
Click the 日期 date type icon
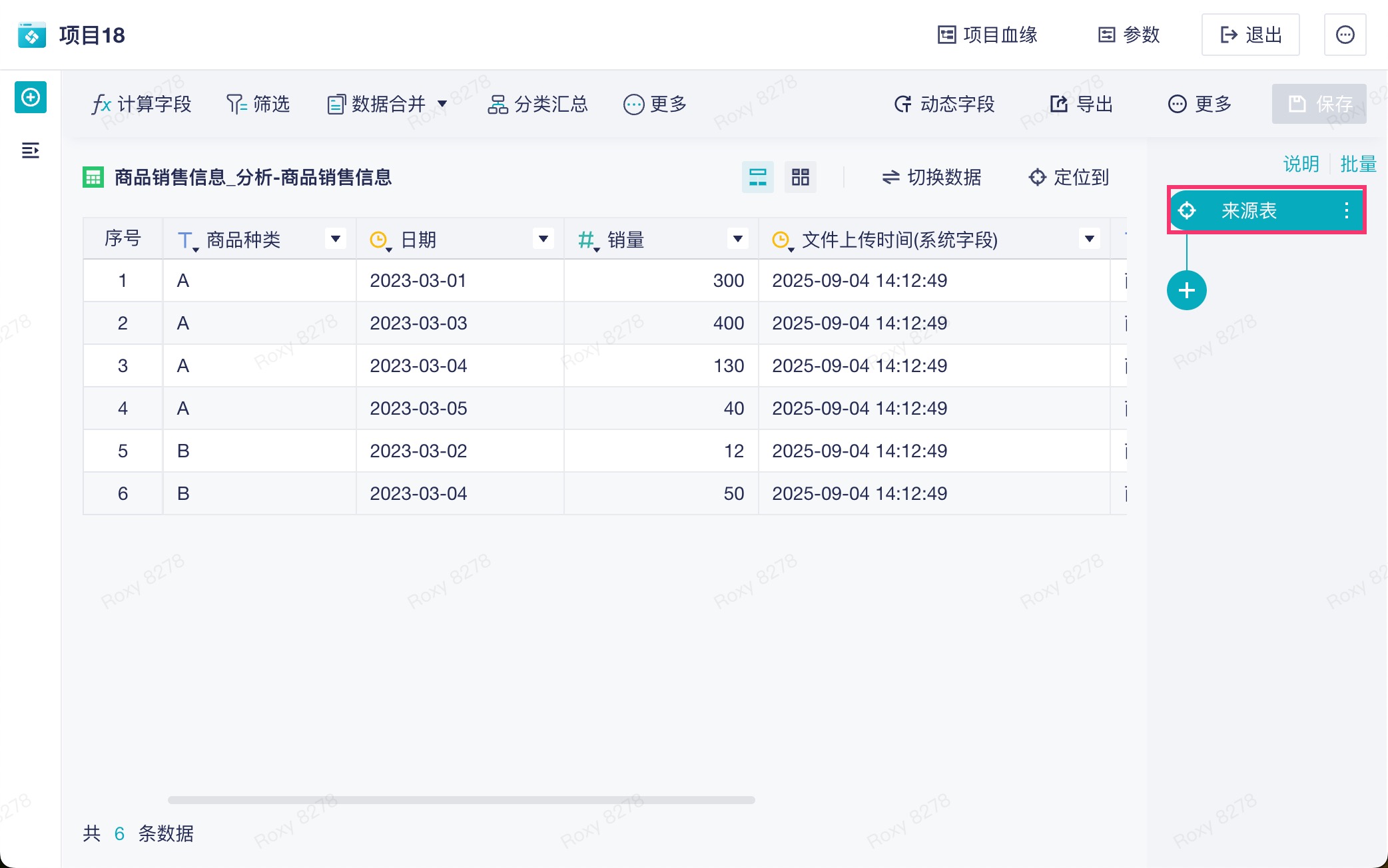pyautogui.click(x=379, y=240)
